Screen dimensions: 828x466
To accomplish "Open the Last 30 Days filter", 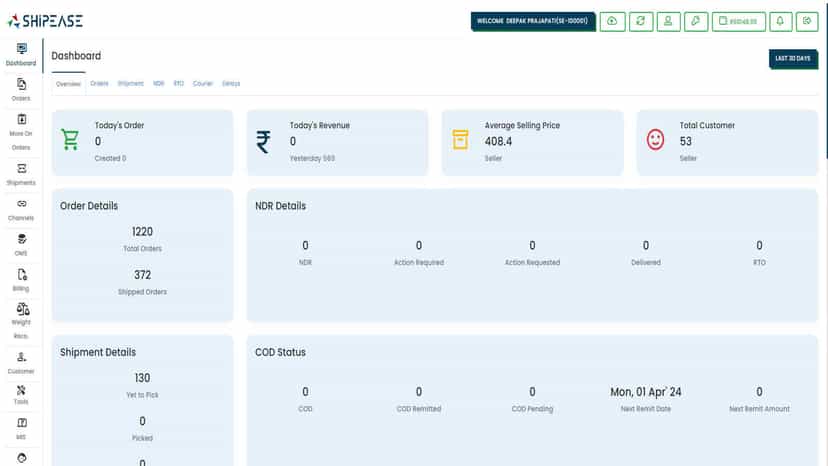I will 793,59.
